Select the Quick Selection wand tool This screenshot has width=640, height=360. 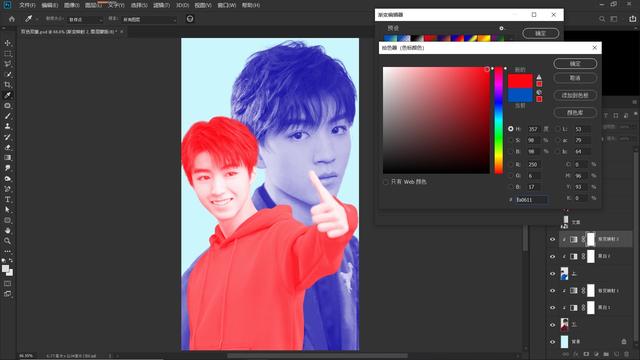coord(7,74)
